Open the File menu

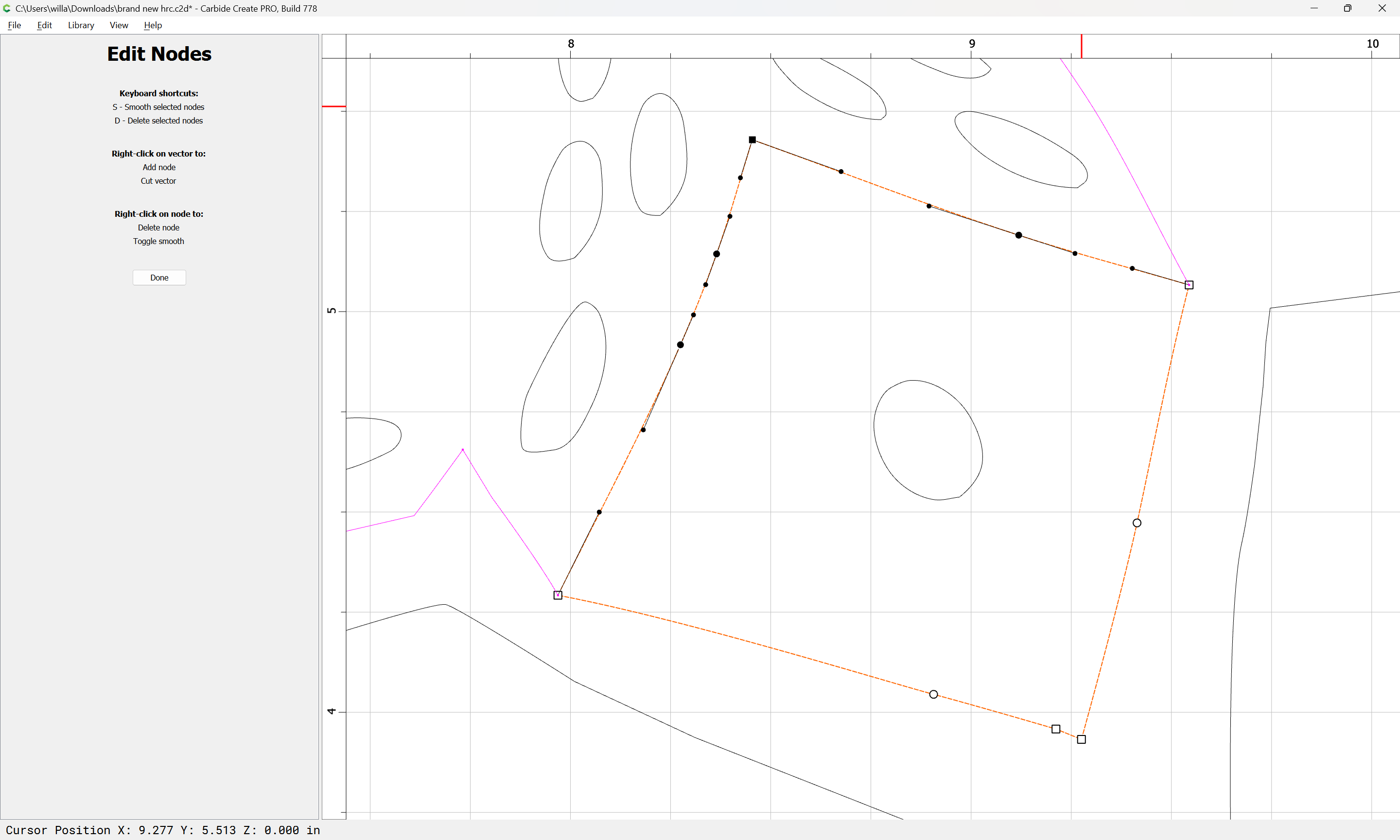(14, 25)
